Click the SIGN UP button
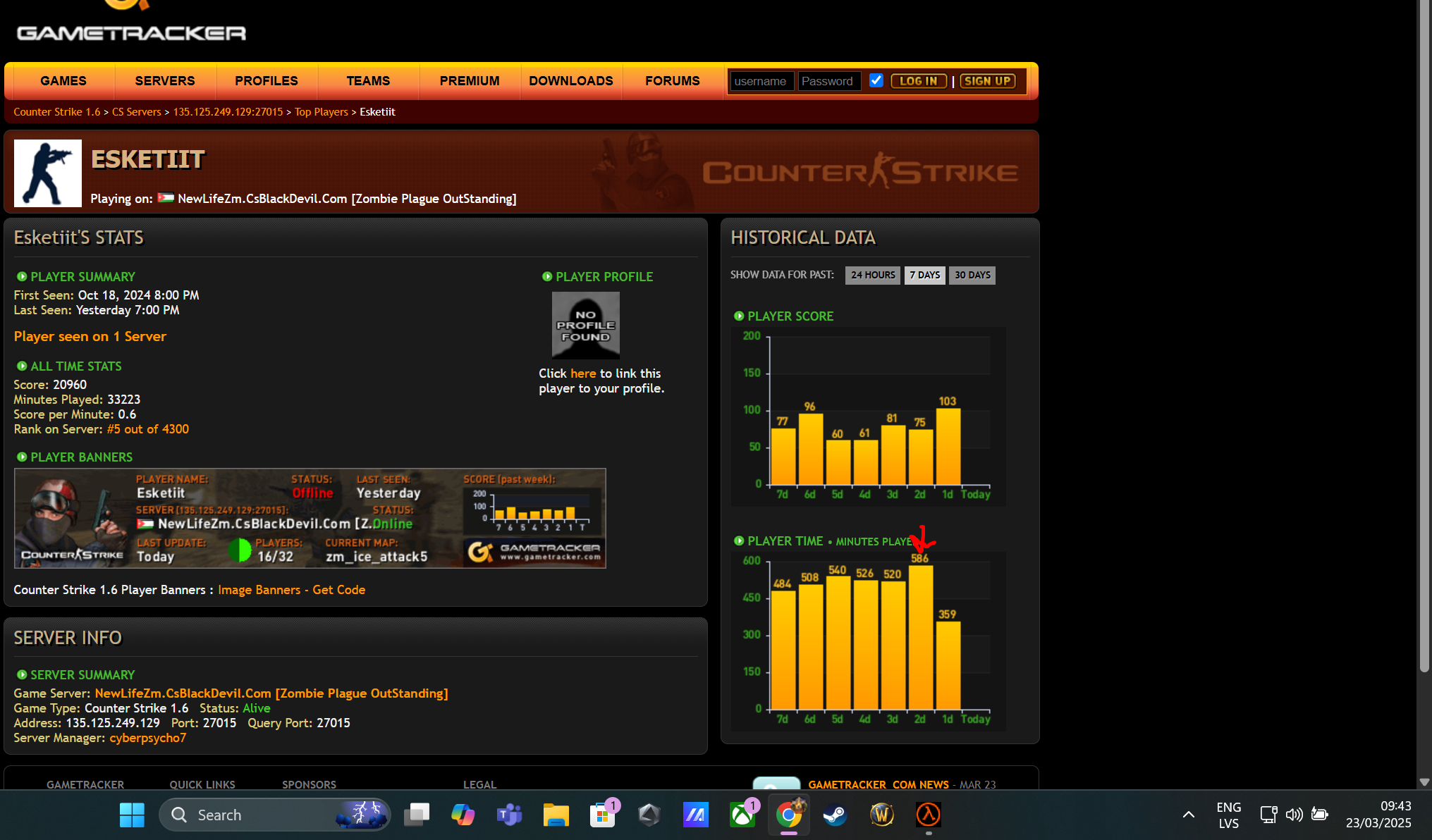Viewport: 1432px width, 840px height. click(988, 81)
